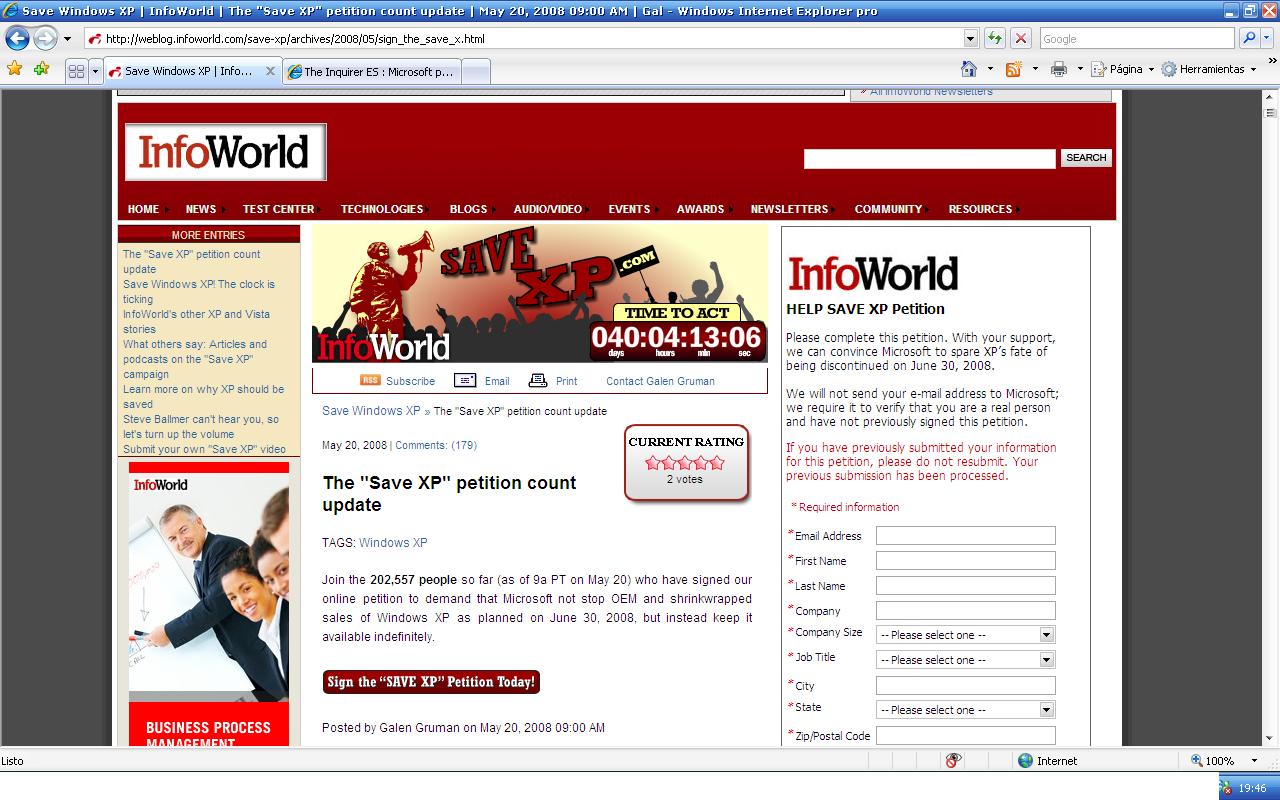Click the Email envelope icon
The height and width of the screenshot is (800, 1280).
(x=465, y=380)
